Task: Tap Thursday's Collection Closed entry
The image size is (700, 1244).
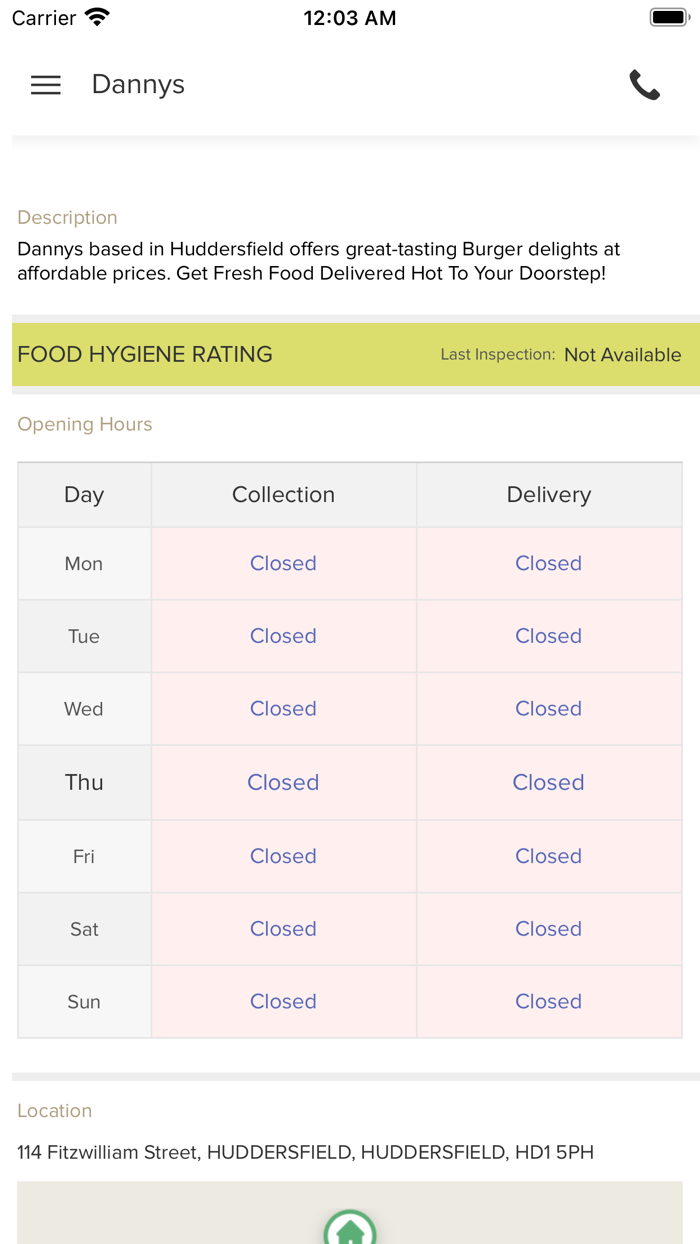Action: click(x=283, y=782)
